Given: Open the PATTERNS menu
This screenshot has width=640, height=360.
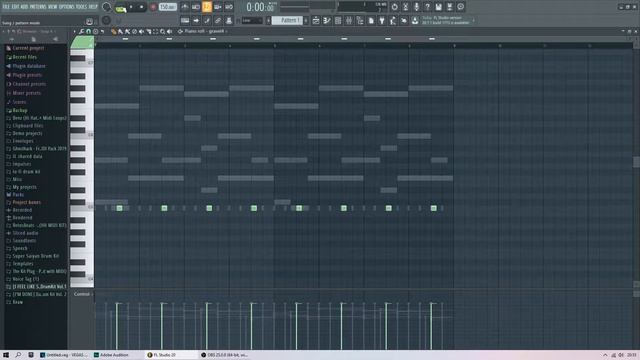Looking at the screenshot, I should (x=38, y=7).
